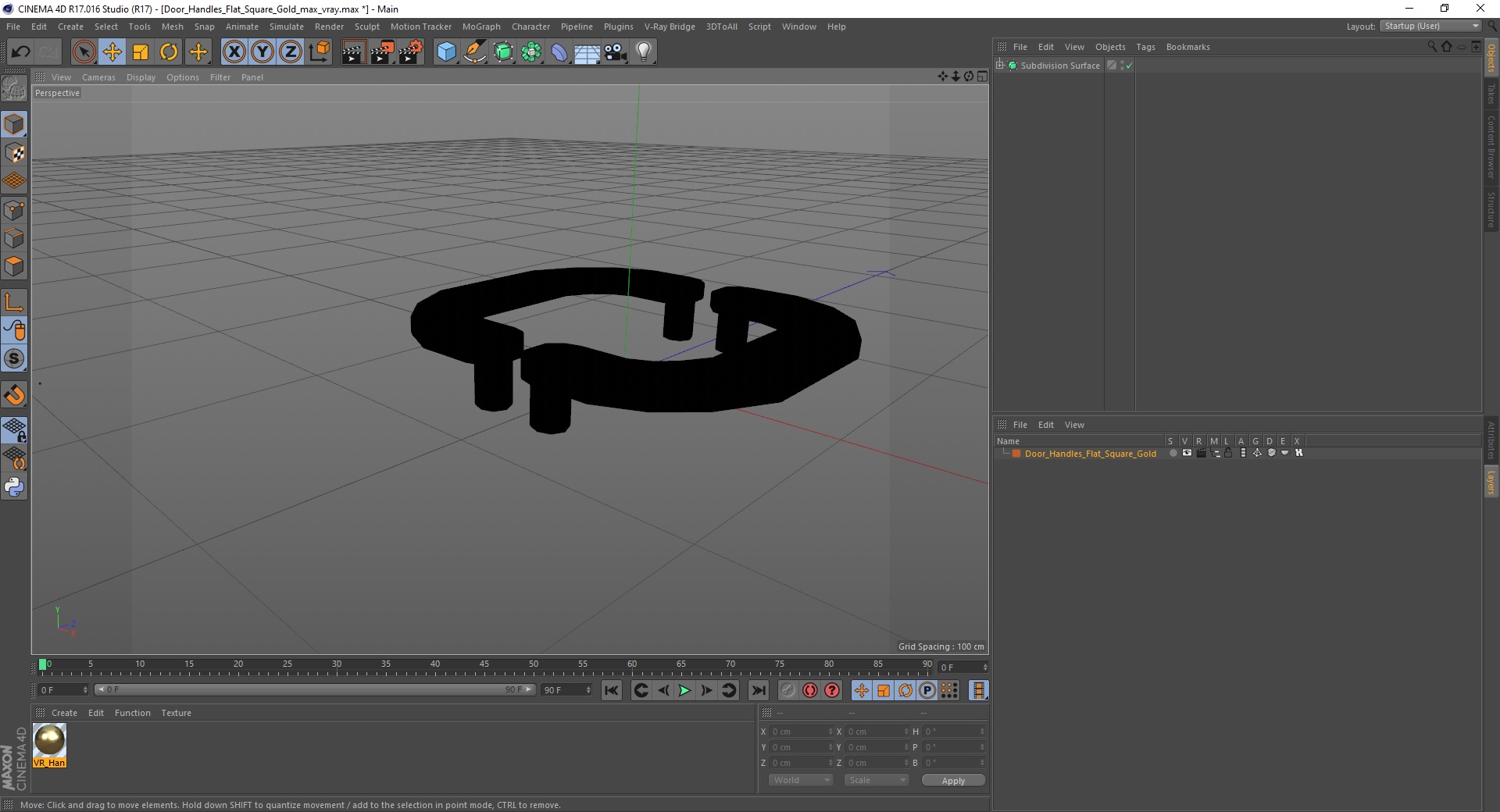The width and height of the screenshot is (1500, 812).
Task: Click the timeline playhead at frame 0
Action: pos(43,665)
